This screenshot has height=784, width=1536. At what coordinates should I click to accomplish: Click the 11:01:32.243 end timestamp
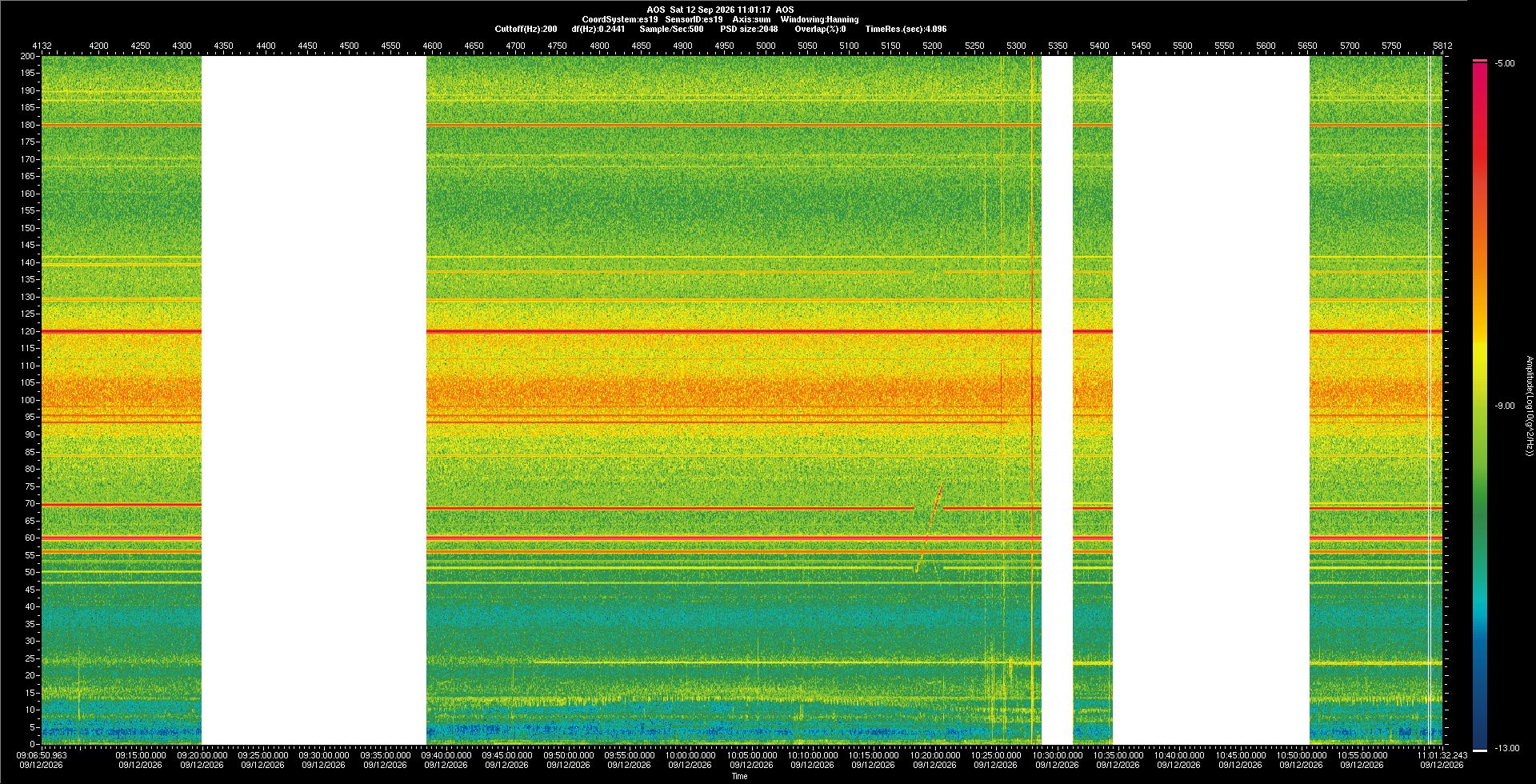point(1442,754)
